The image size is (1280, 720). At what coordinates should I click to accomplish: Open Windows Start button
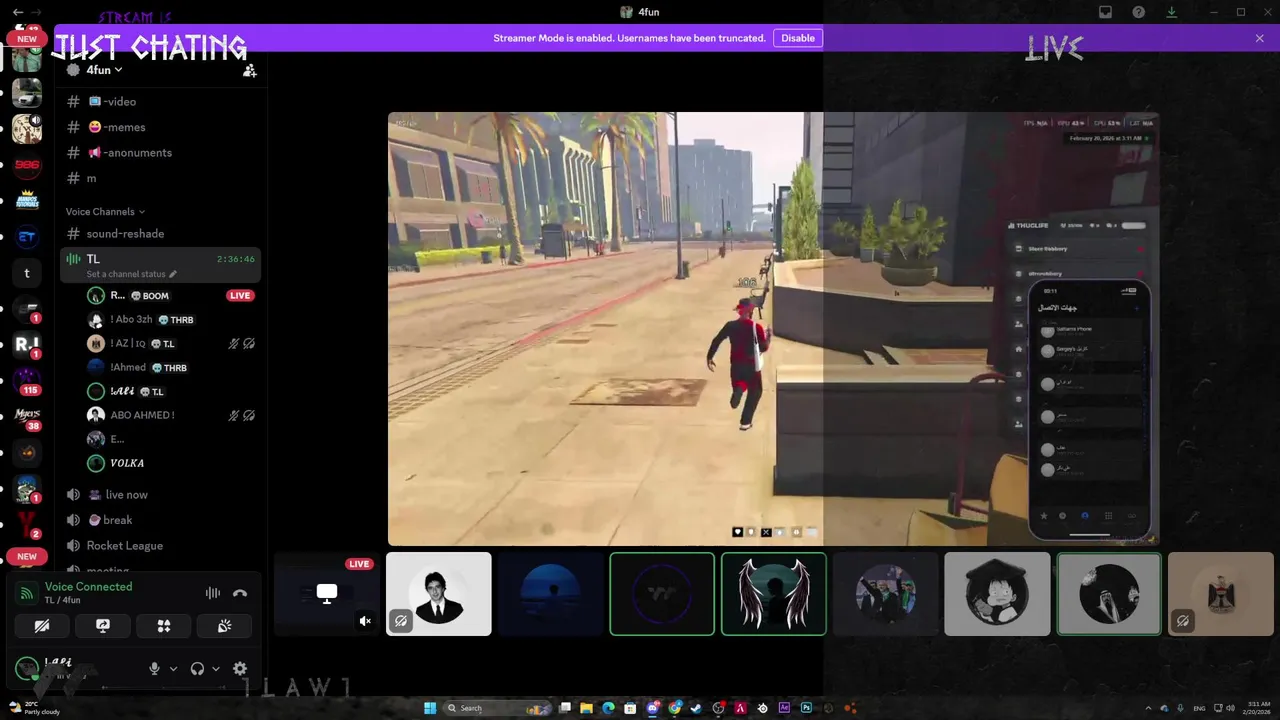click(x=430, y=708)
